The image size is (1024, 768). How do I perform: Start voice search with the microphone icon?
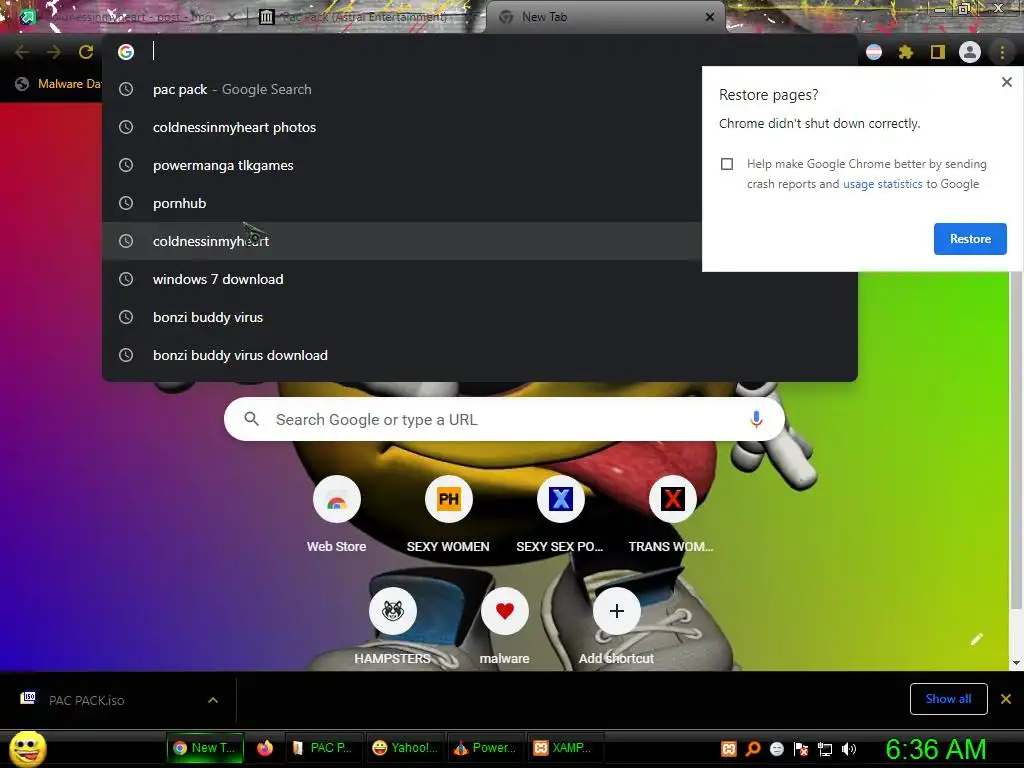click(x=756, y=419)
